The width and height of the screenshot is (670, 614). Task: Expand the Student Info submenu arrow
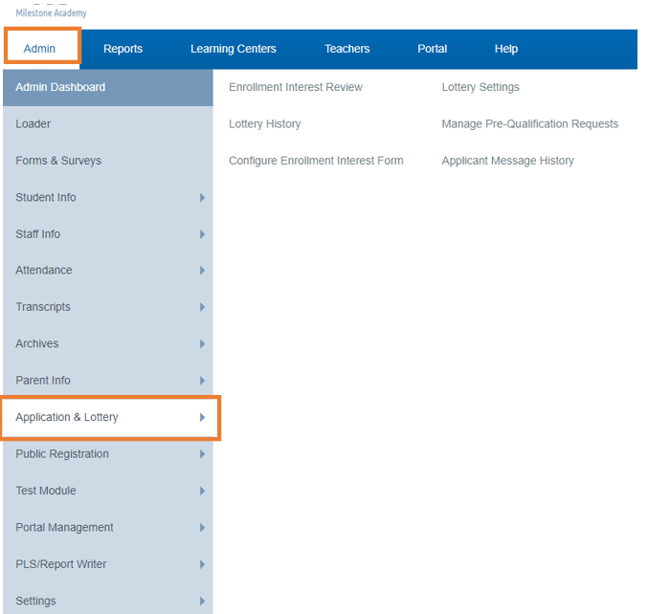(202, 198)
